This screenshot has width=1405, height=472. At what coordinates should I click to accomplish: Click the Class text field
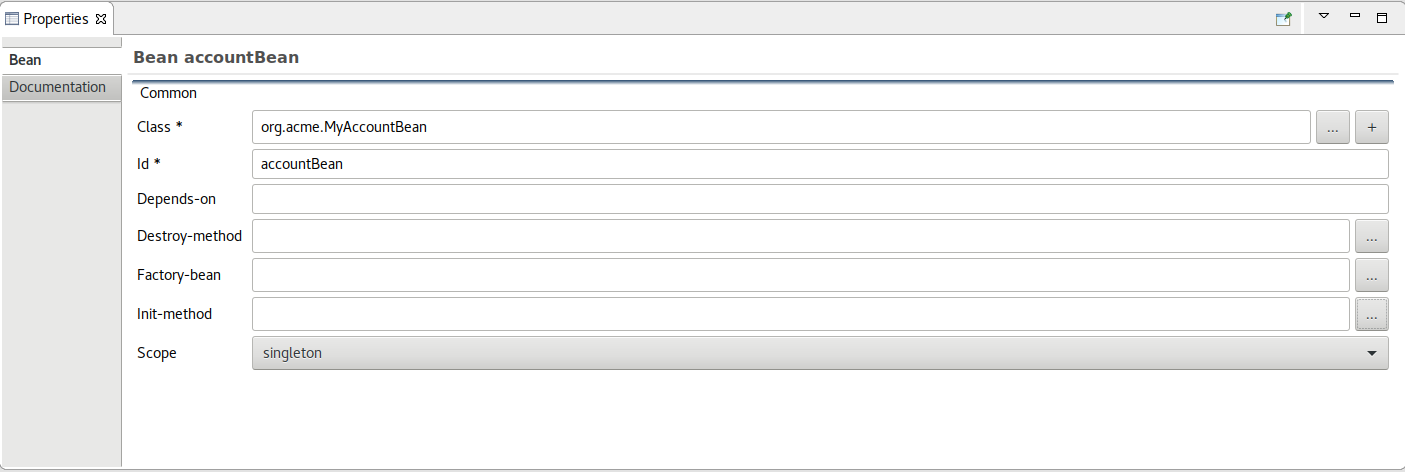(x=780, y=127)
